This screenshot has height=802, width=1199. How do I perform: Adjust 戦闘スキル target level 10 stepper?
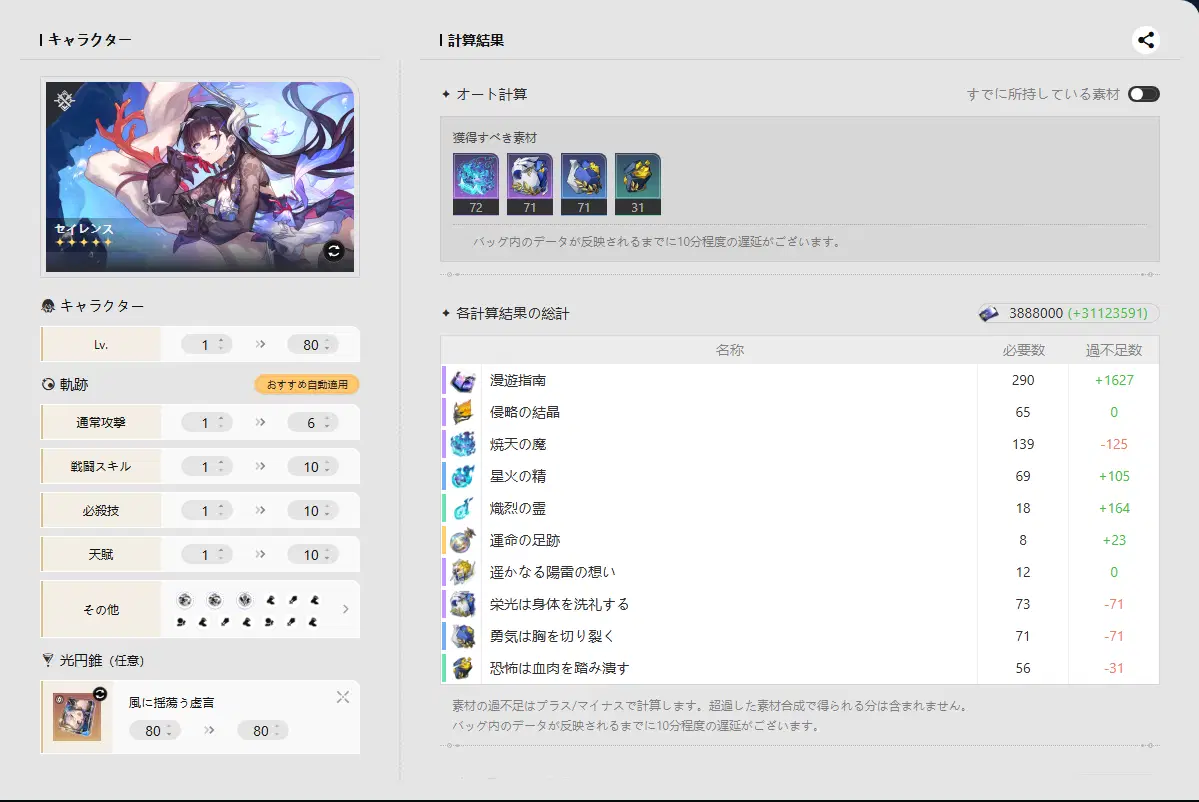[x=325, y=467]
